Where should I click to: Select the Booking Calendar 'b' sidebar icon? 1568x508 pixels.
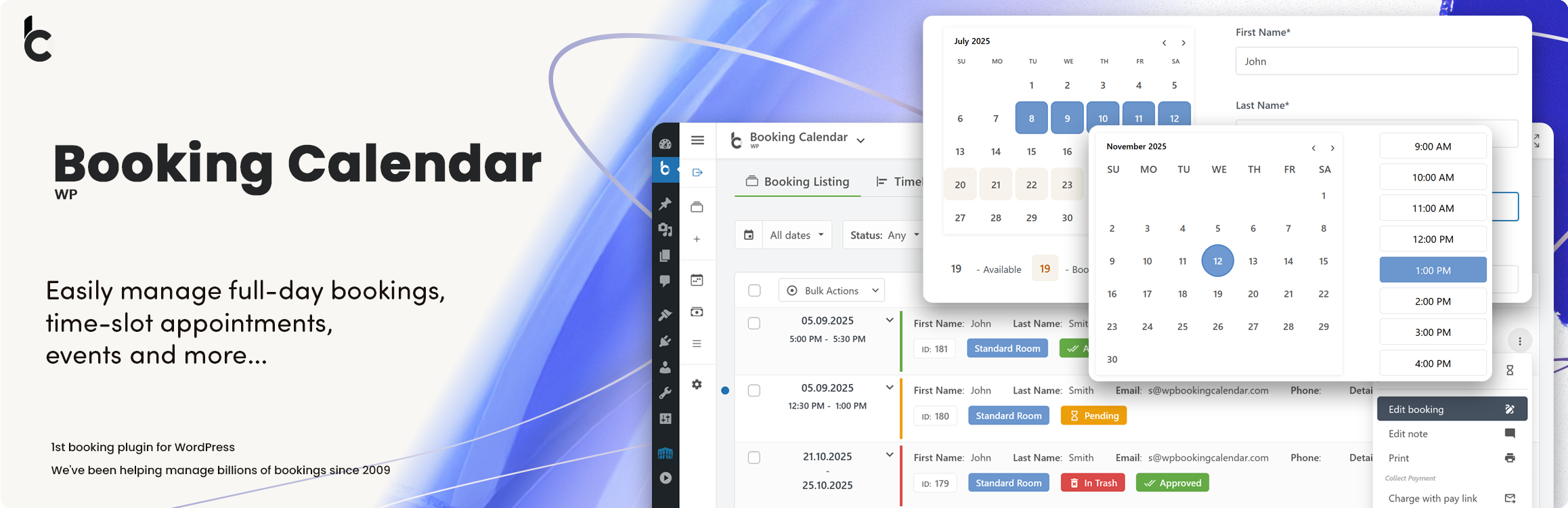coord(666,169)
